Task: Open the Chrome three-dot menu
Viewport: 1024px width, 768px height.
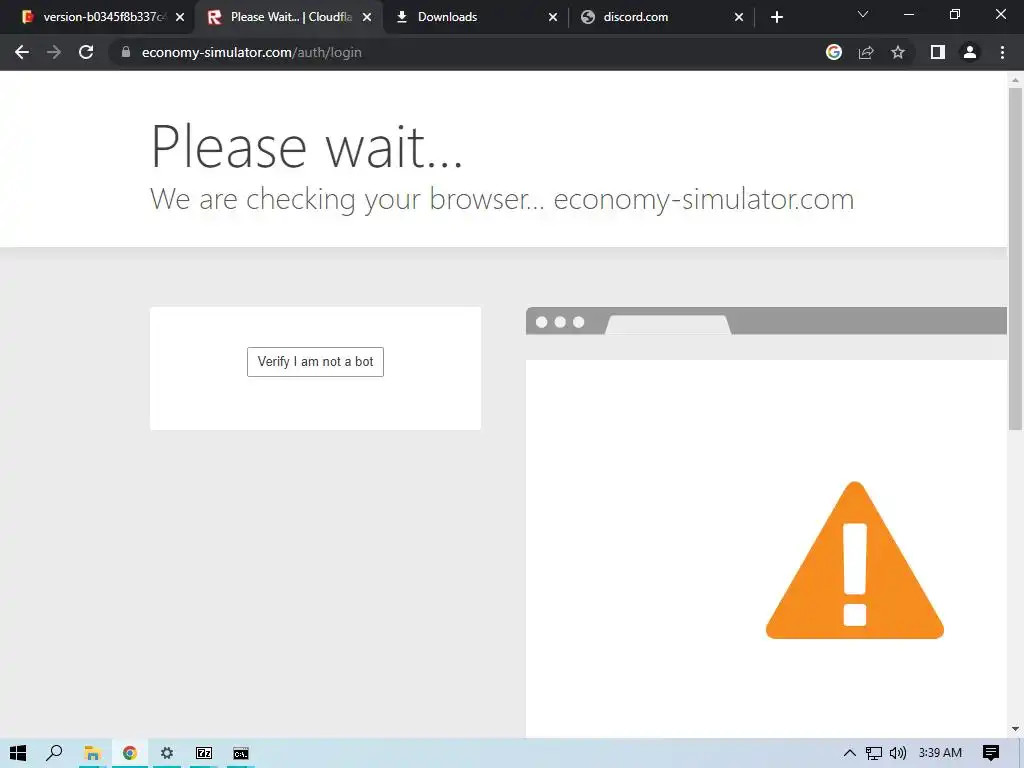Action: [x=1002, y=52]
